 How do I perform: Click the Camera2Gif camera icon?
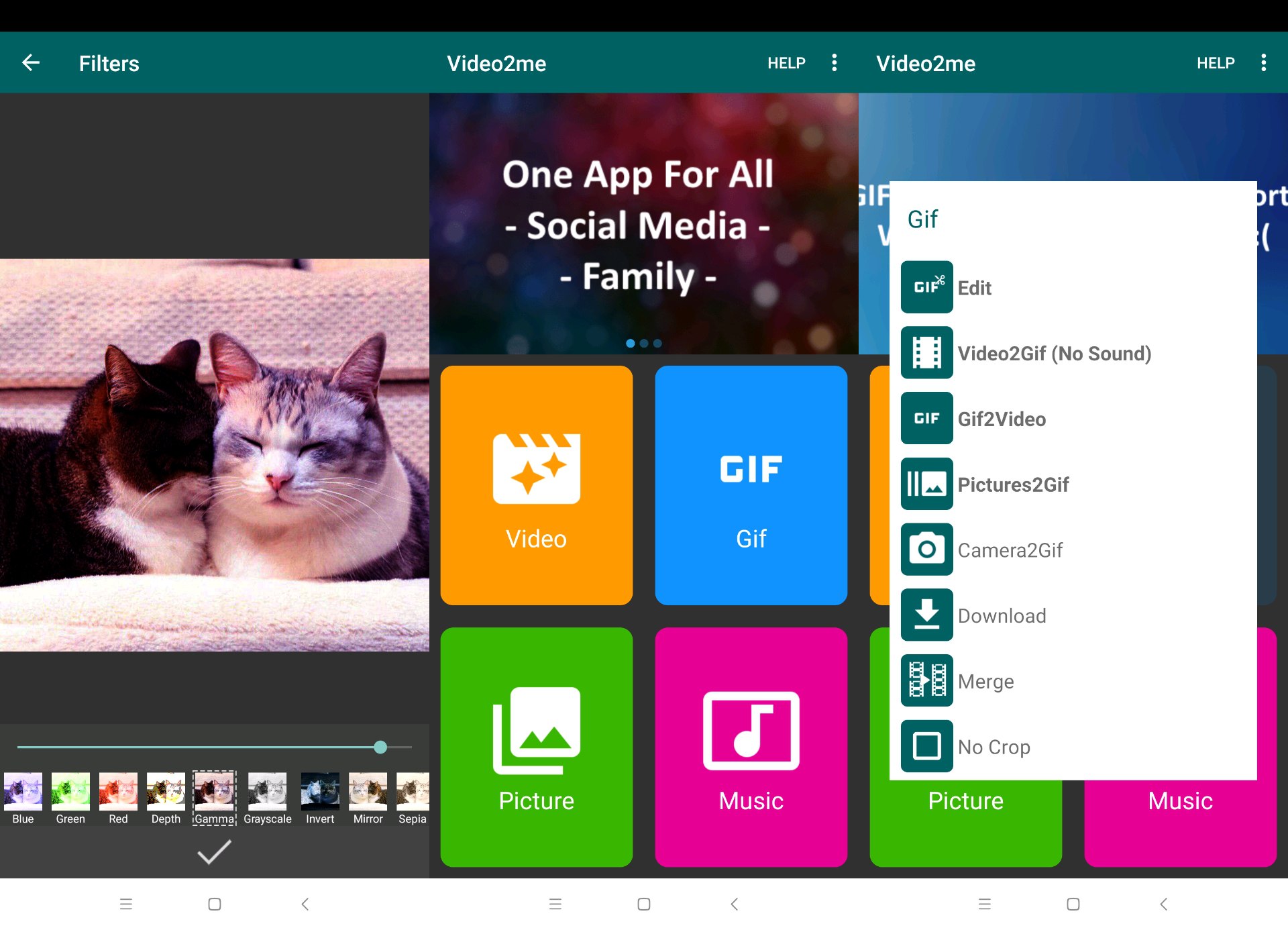pyautogui.click(x=926, y=550)
